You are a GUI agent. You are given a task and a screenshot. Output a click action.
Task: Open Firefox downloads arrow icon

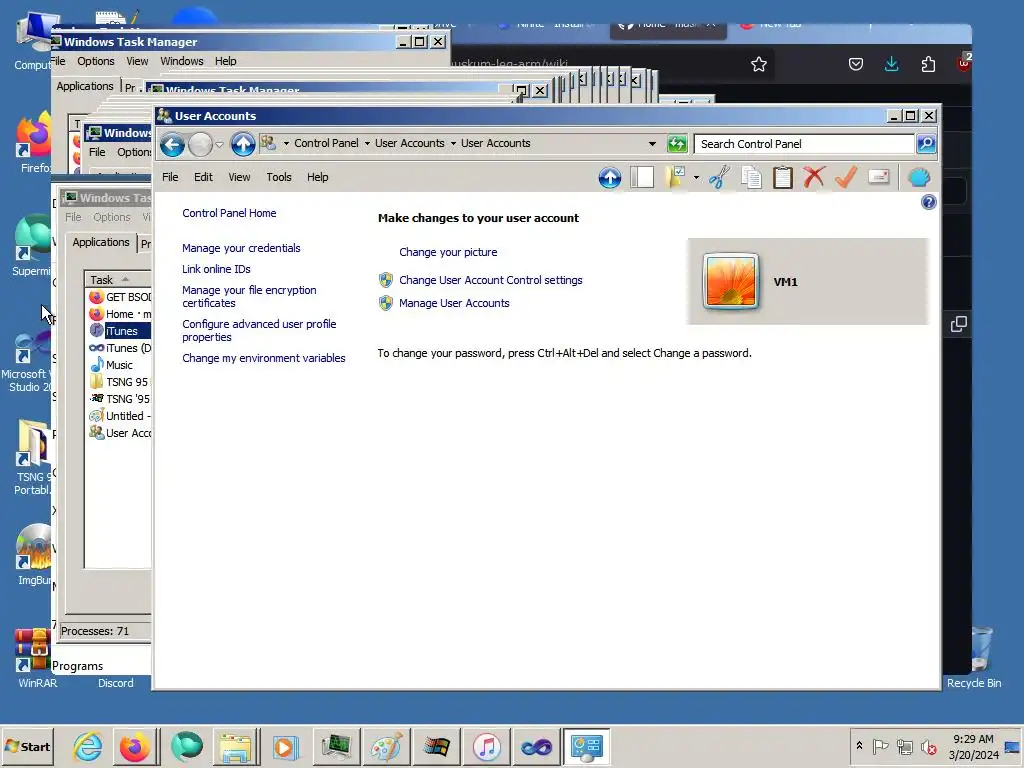[891, 64]
